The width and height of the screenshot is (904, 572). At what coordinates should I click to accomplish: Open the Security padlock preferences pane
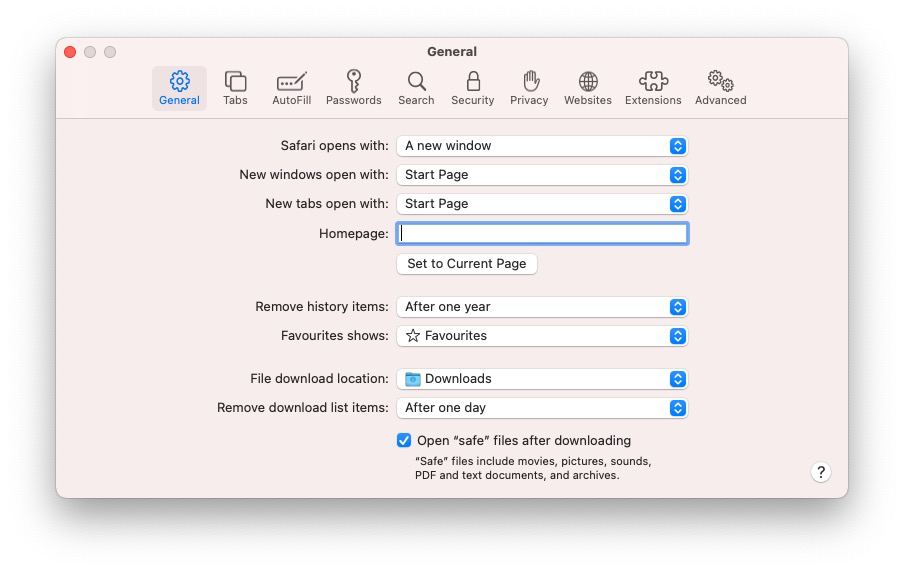coord(473,88)
